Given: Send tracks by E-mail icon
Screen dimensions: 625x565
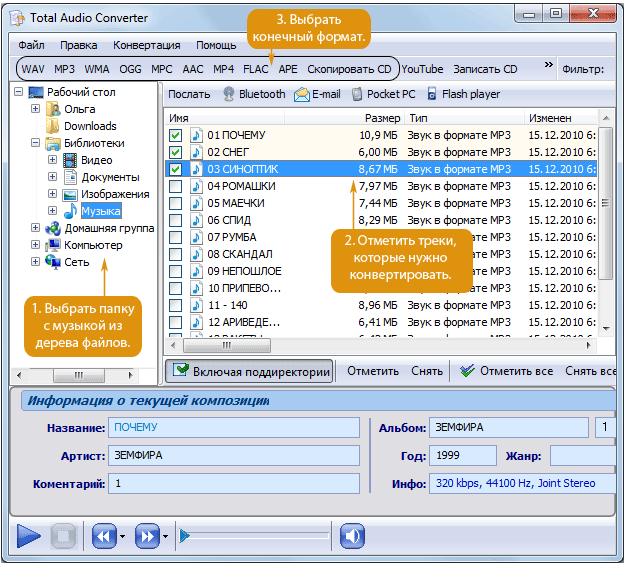Looking at the screenshot, I should 302,94.
